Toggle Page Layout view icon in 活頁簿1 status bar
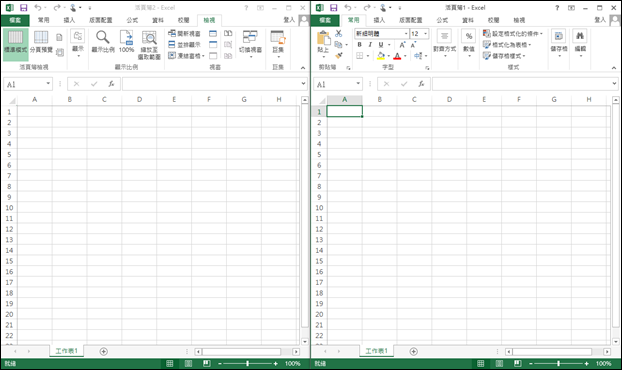 499,363
